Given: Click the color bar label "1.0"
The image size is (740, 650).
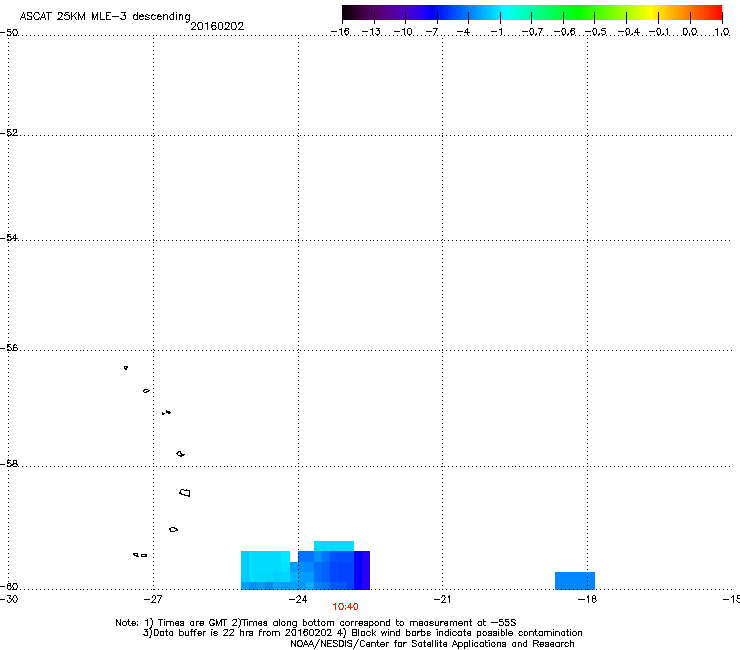Looking at the screenshot, I should click(x=722, y=32).
